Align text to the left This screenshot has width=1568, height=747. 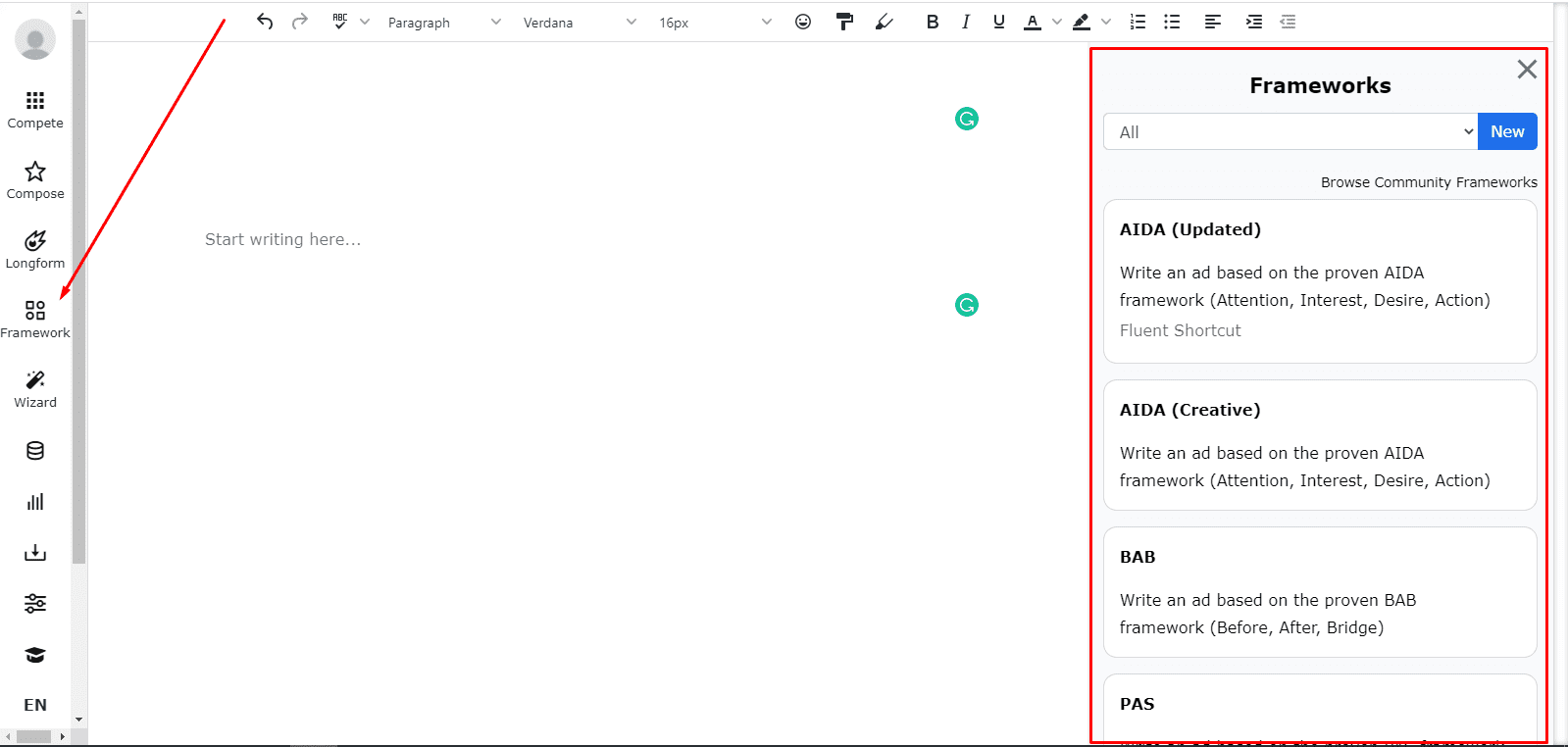tap(1213, 22)
